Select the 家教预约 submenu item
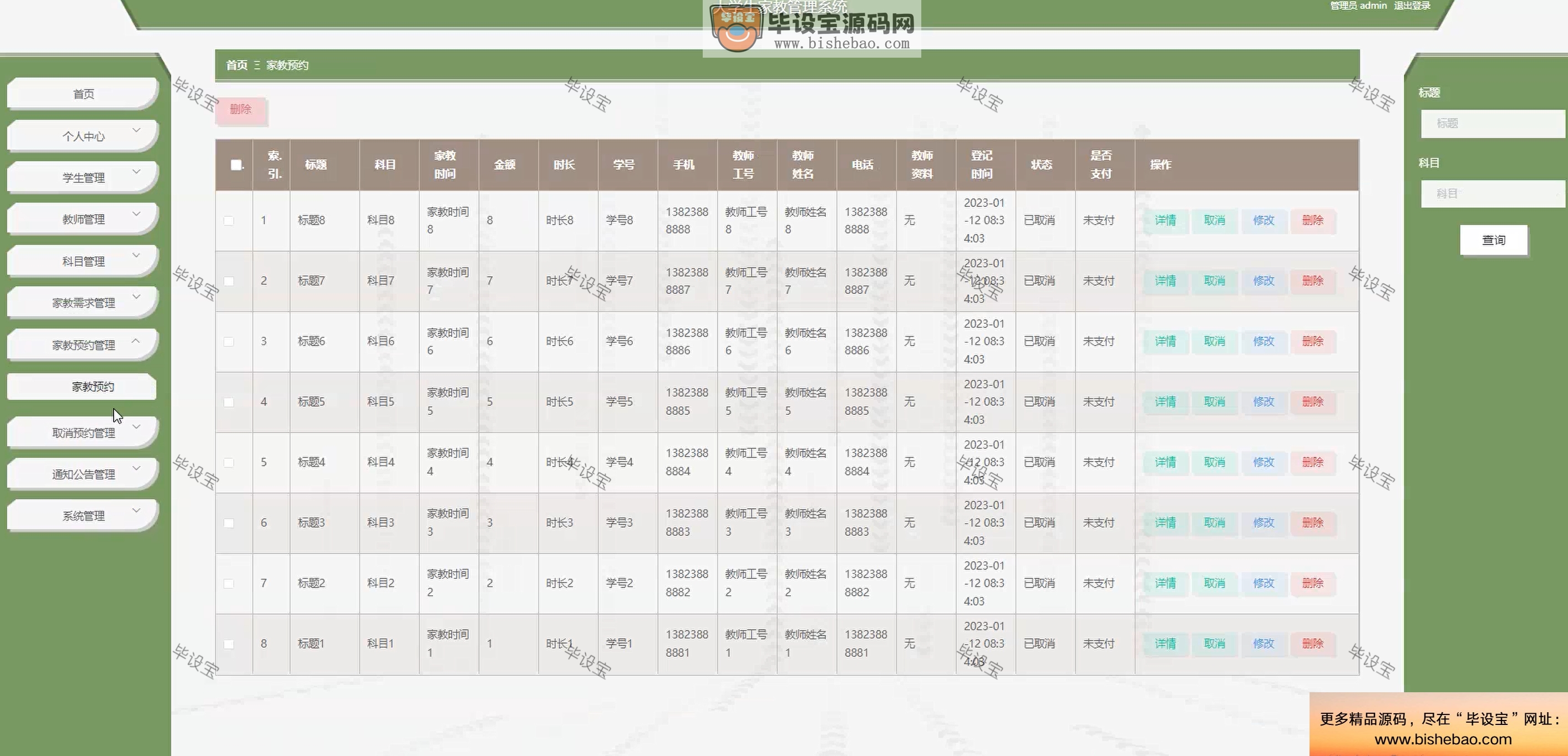The width and height of the screenshot is (1568, 756). pos(82,387)
